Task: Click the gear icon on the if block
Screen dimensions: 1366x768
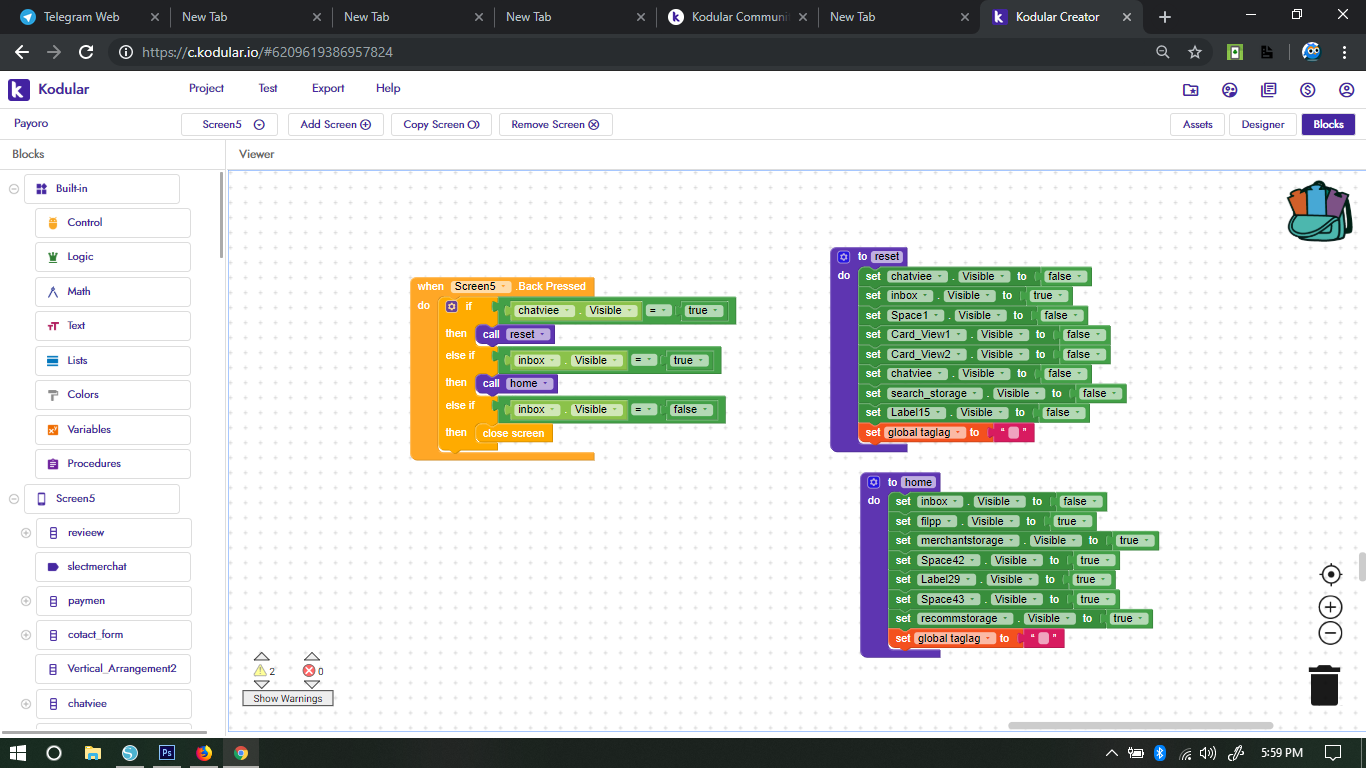Action: 452,307
